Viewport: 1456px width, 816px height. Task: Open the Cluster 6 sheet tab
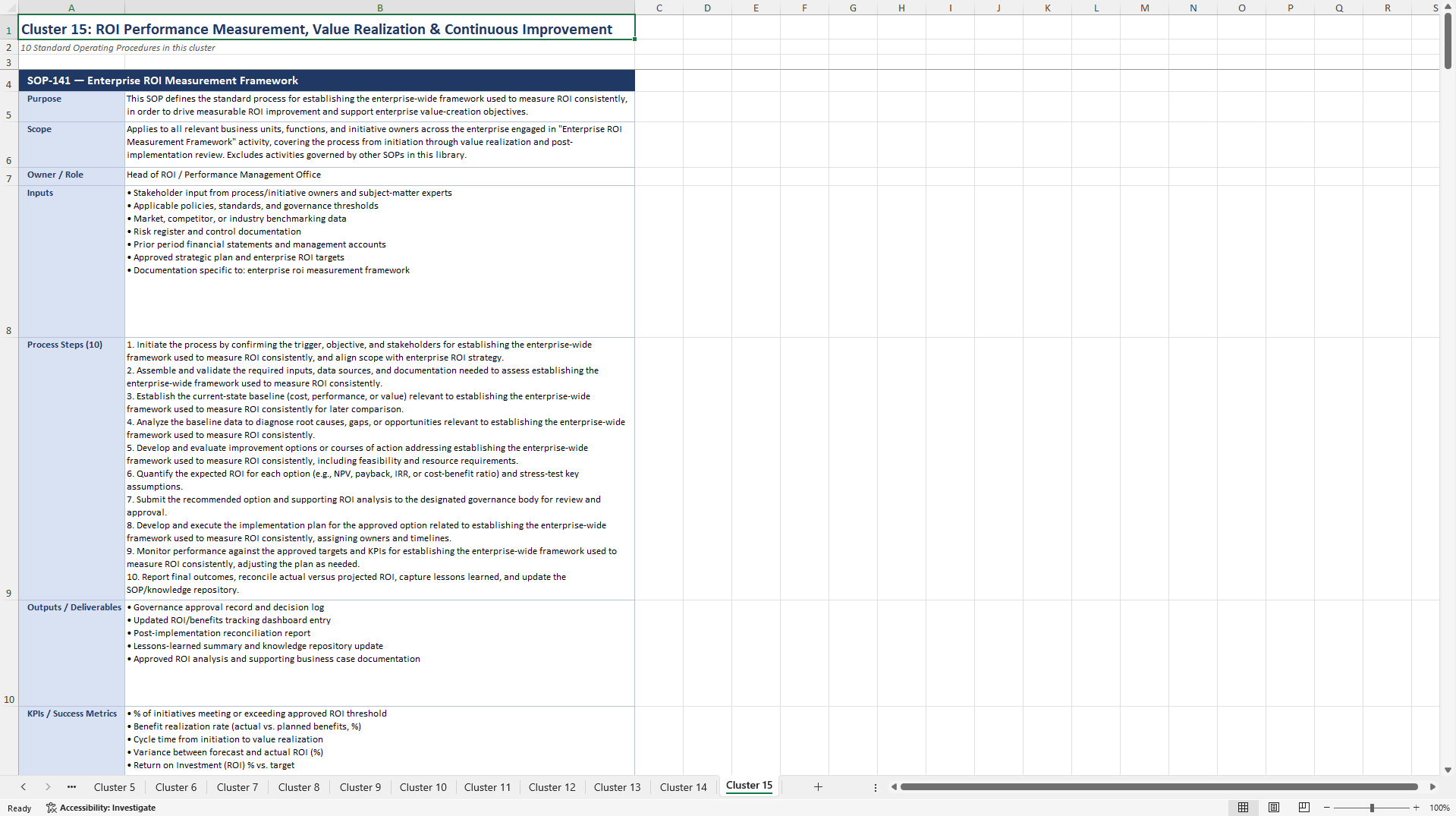click(x=176, y=787)
